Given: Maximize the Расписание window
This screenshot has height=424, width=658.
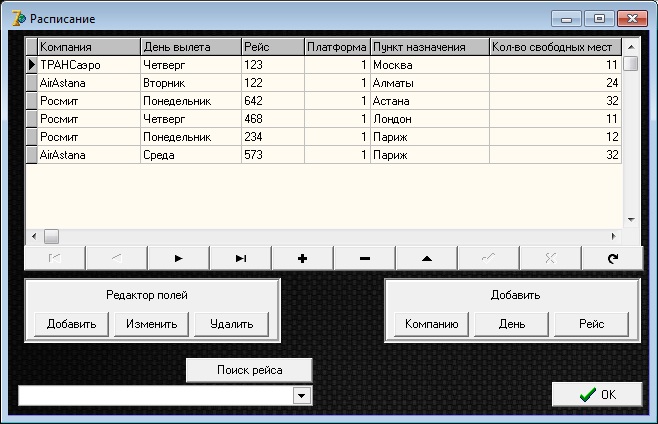Looking at the screenshot, I should [x=599, y=19].
